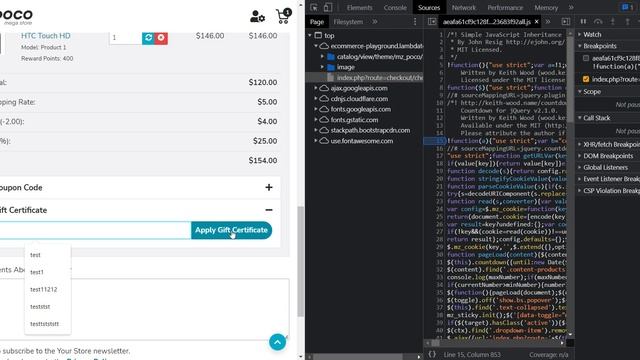Expand the use.fontawesome.com domain
640x360 pixels.
click(x=316, y=141)
